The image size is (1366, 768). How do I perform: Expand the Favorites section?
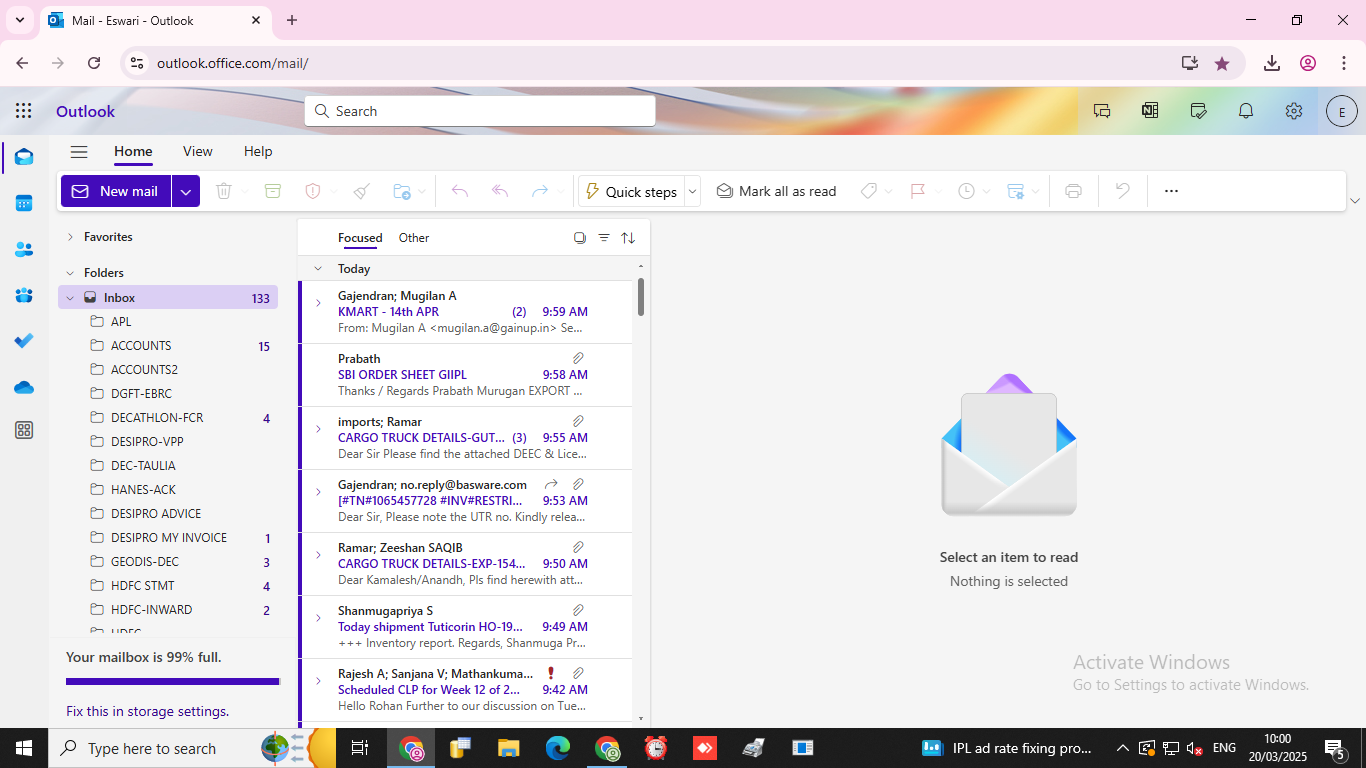(70, 237)
